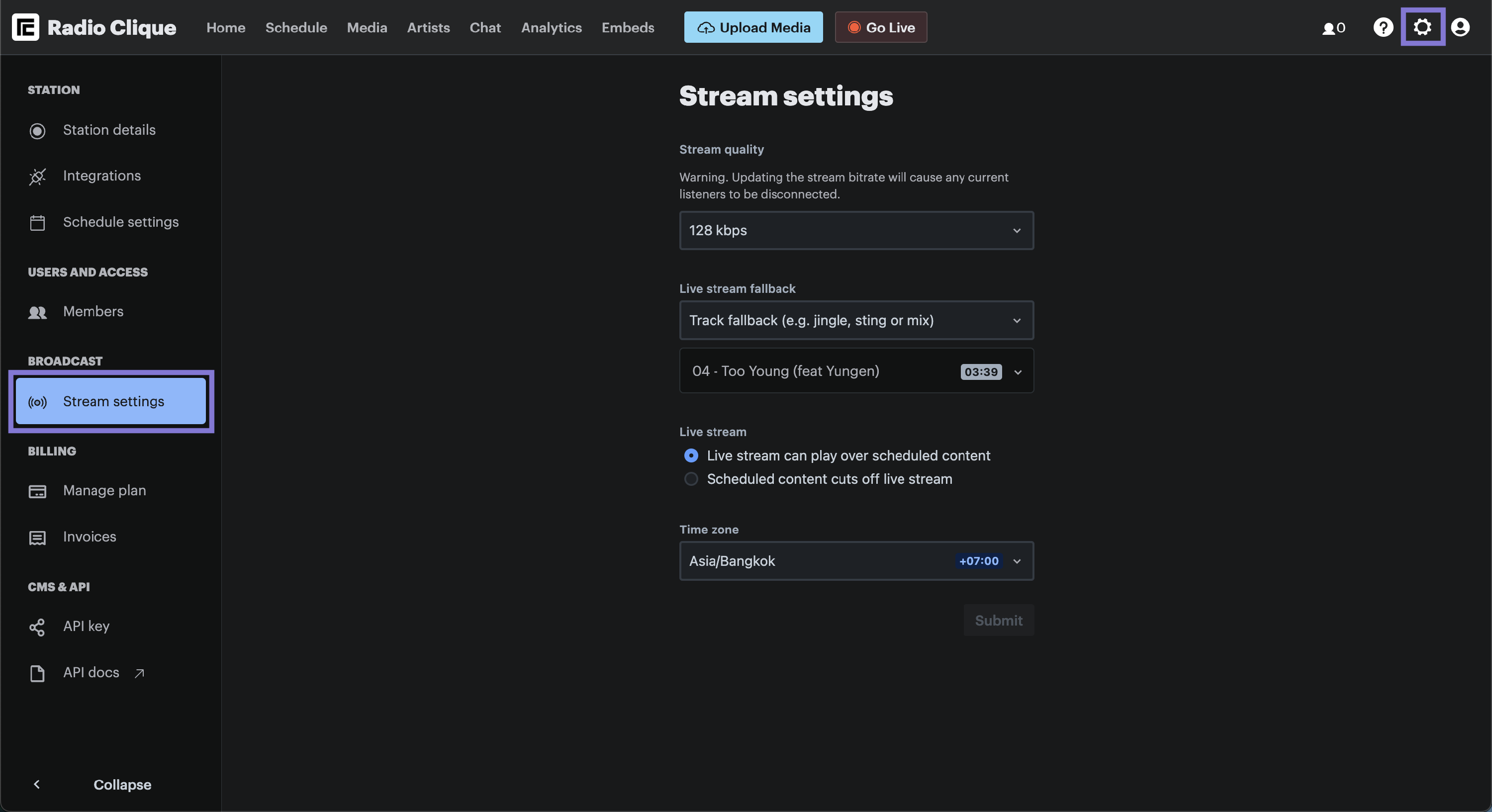Open the settings gear icon
Image resolution: width=1492 pixels, height=812 pixels.
[x=1422, y=27]
